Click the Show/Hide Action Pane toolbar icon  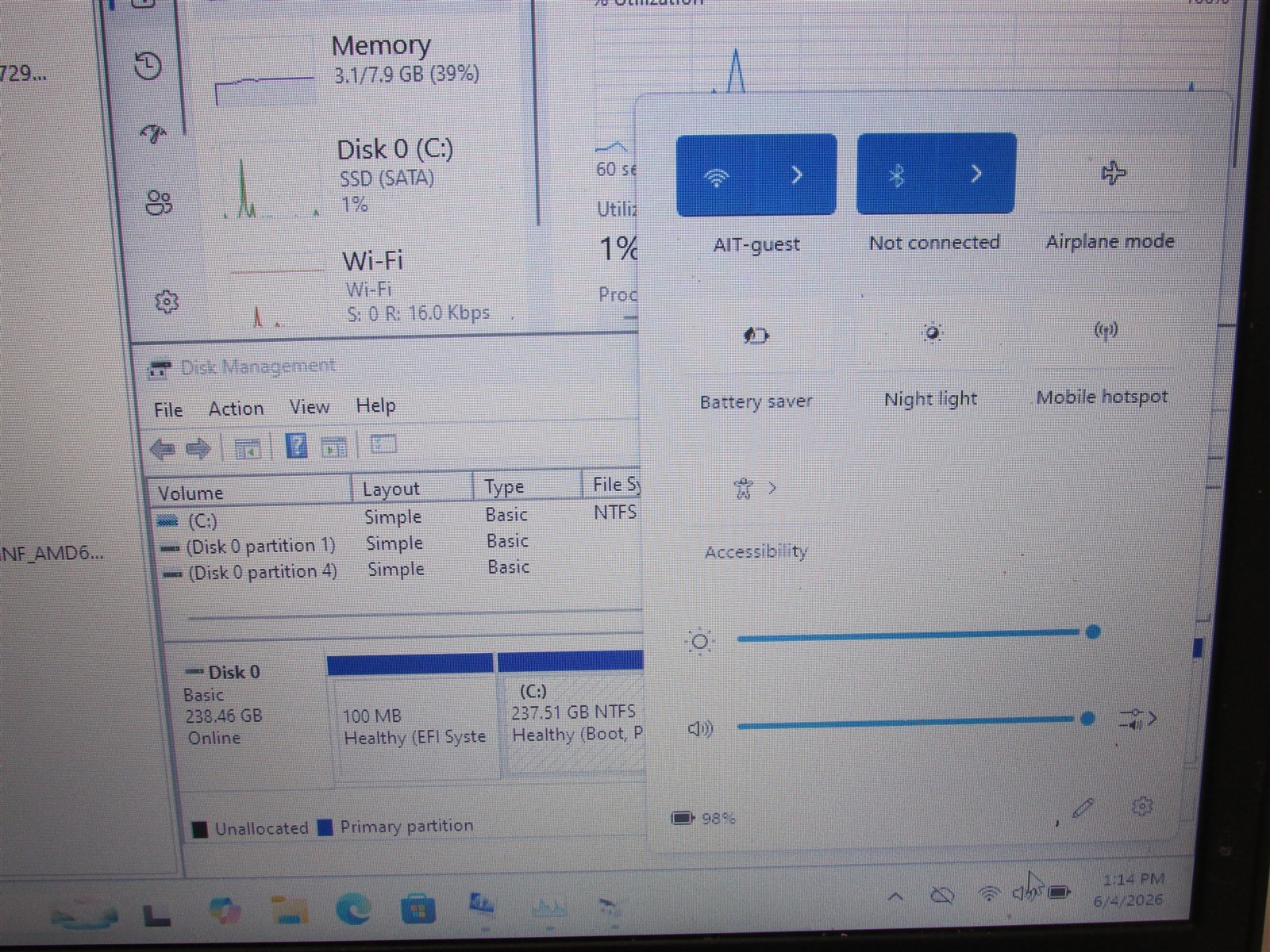(334, 447)
